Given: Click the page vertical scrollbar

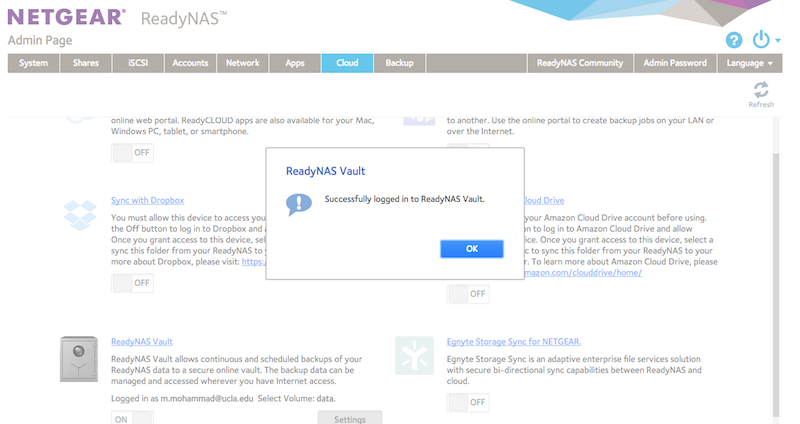Looking at the screenshot, I should pyautogui.click(x=776, y=286).
